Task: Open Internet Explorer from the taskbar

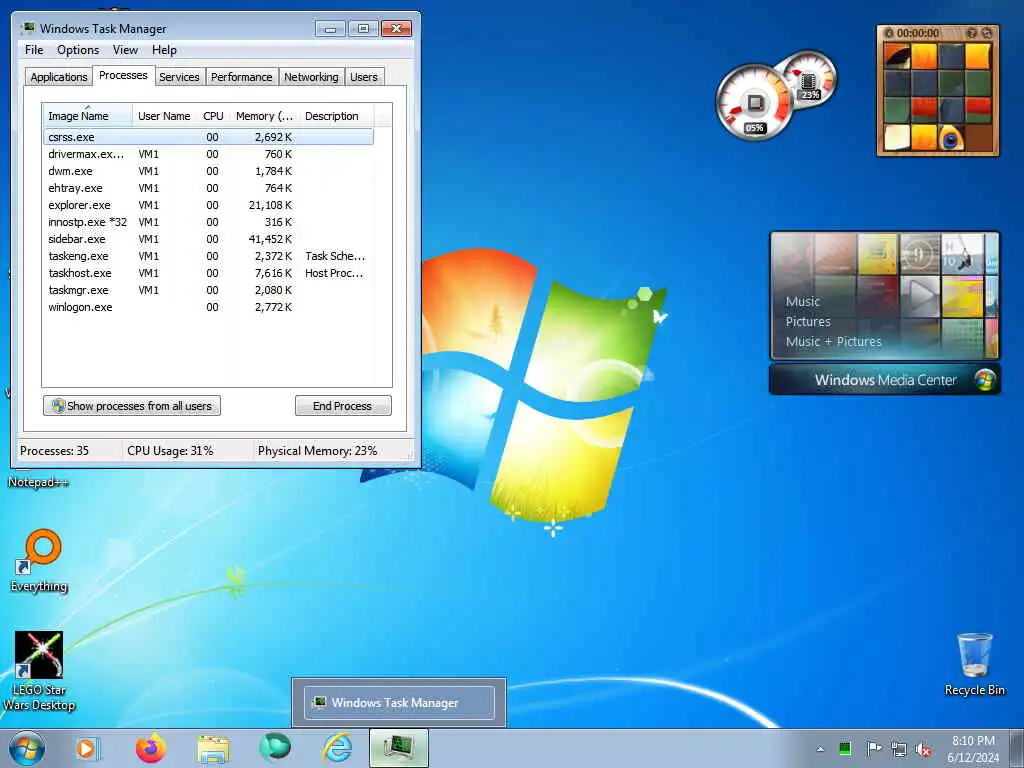Action: point(338,748)
